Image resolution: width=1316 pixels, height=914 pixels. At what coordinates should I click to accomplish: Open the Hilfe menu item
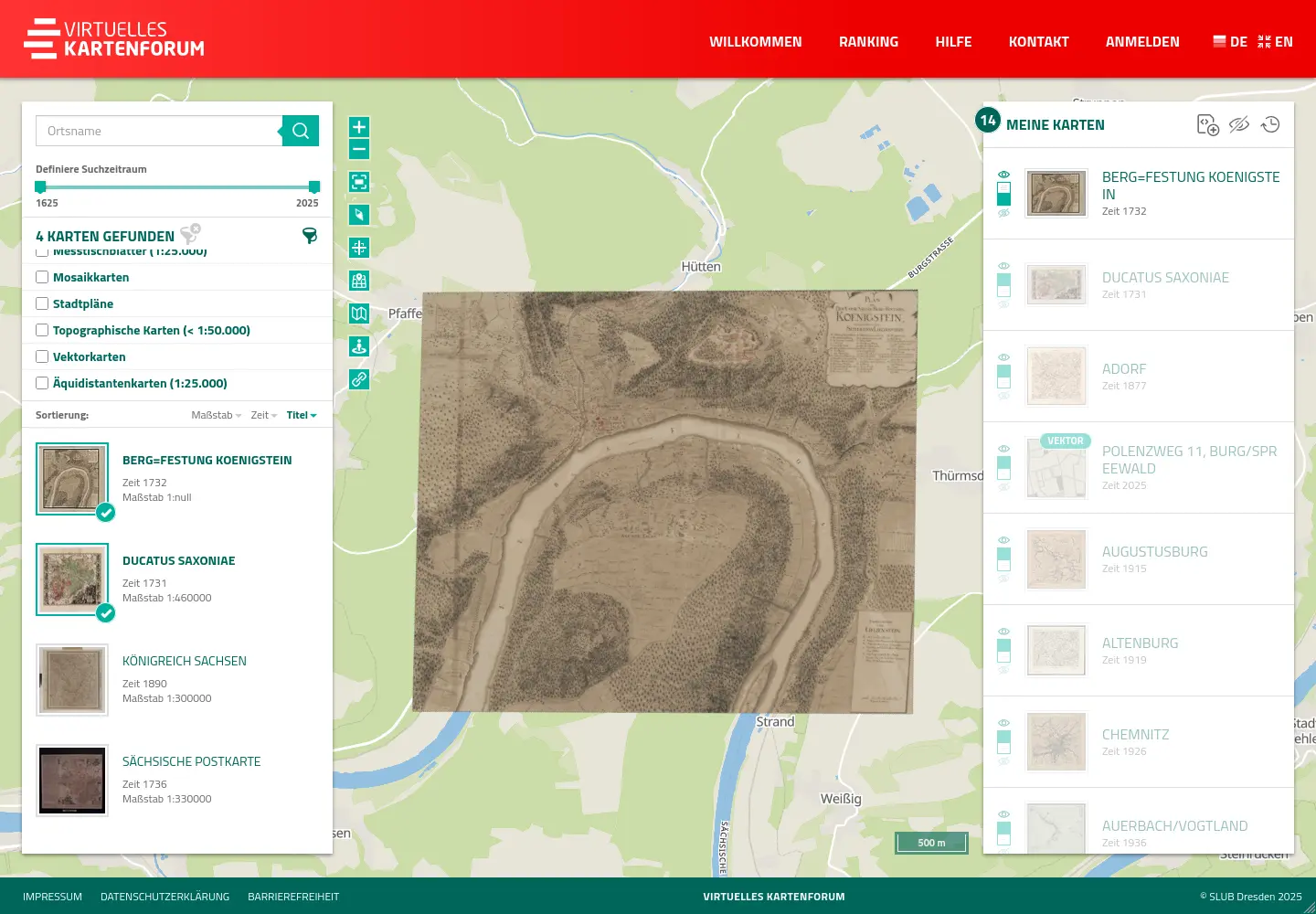pos(953,42)
